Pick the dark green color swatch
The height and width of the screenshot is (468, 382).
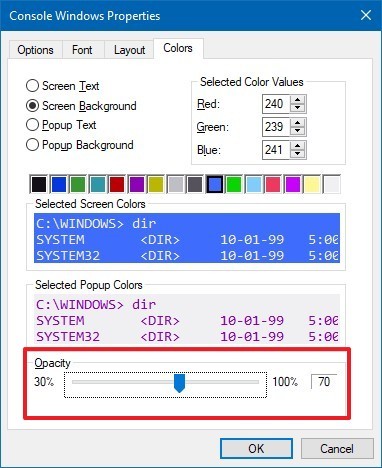coord(78,184)
